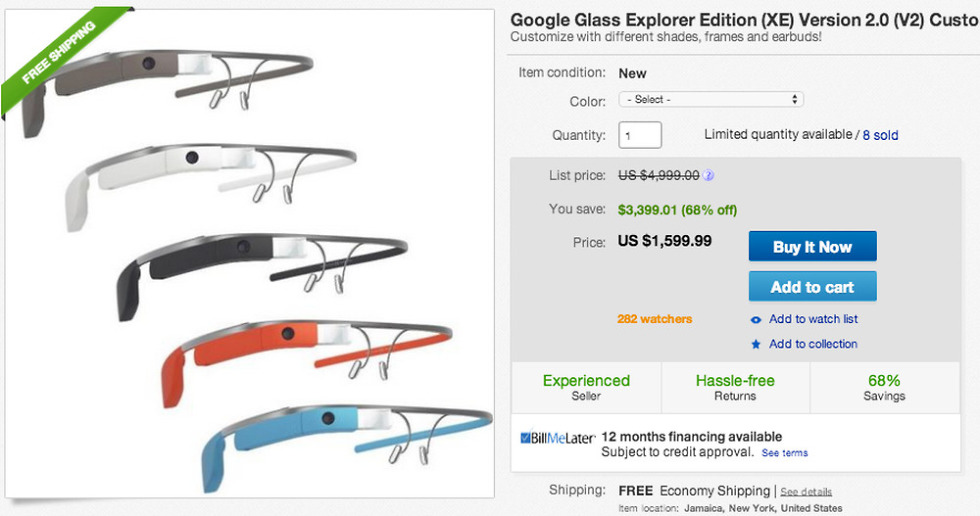Open the 8 sold link
This screenshot has width=980, height=516.
[x=880, y=135]
